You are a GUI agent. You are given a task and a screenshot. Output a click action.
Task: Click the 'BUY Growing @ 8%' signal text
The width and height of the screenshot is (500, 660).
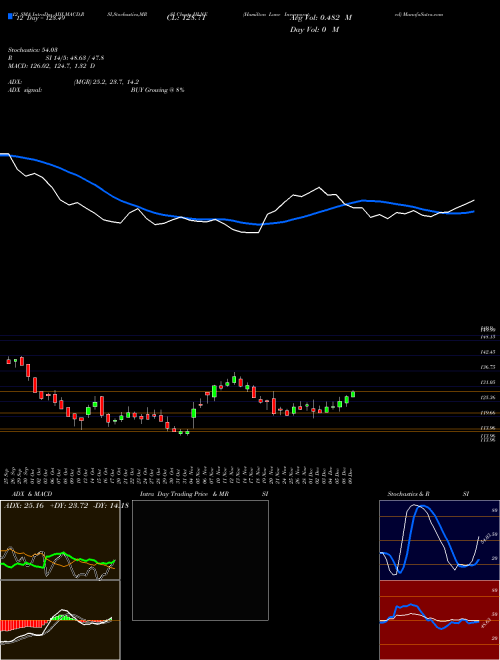(157, 90)
